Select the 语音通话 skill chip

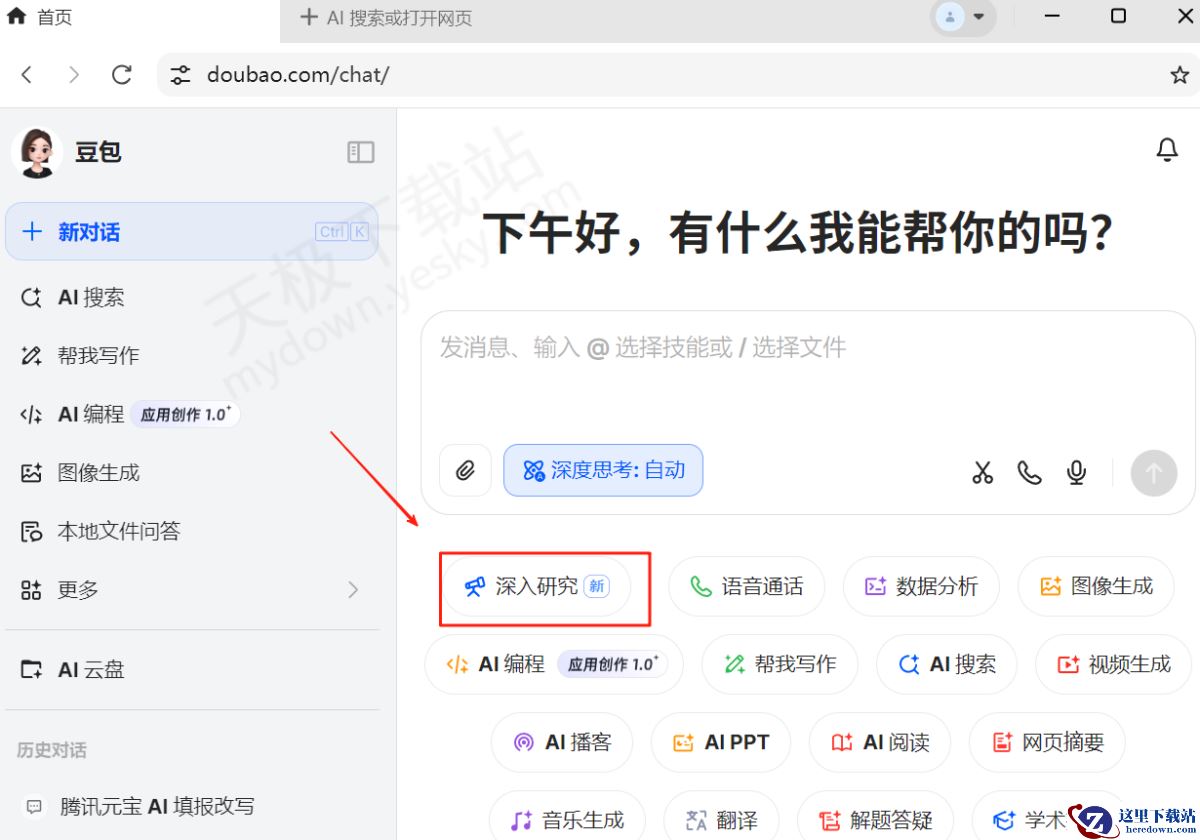click(x=746, y=586)
